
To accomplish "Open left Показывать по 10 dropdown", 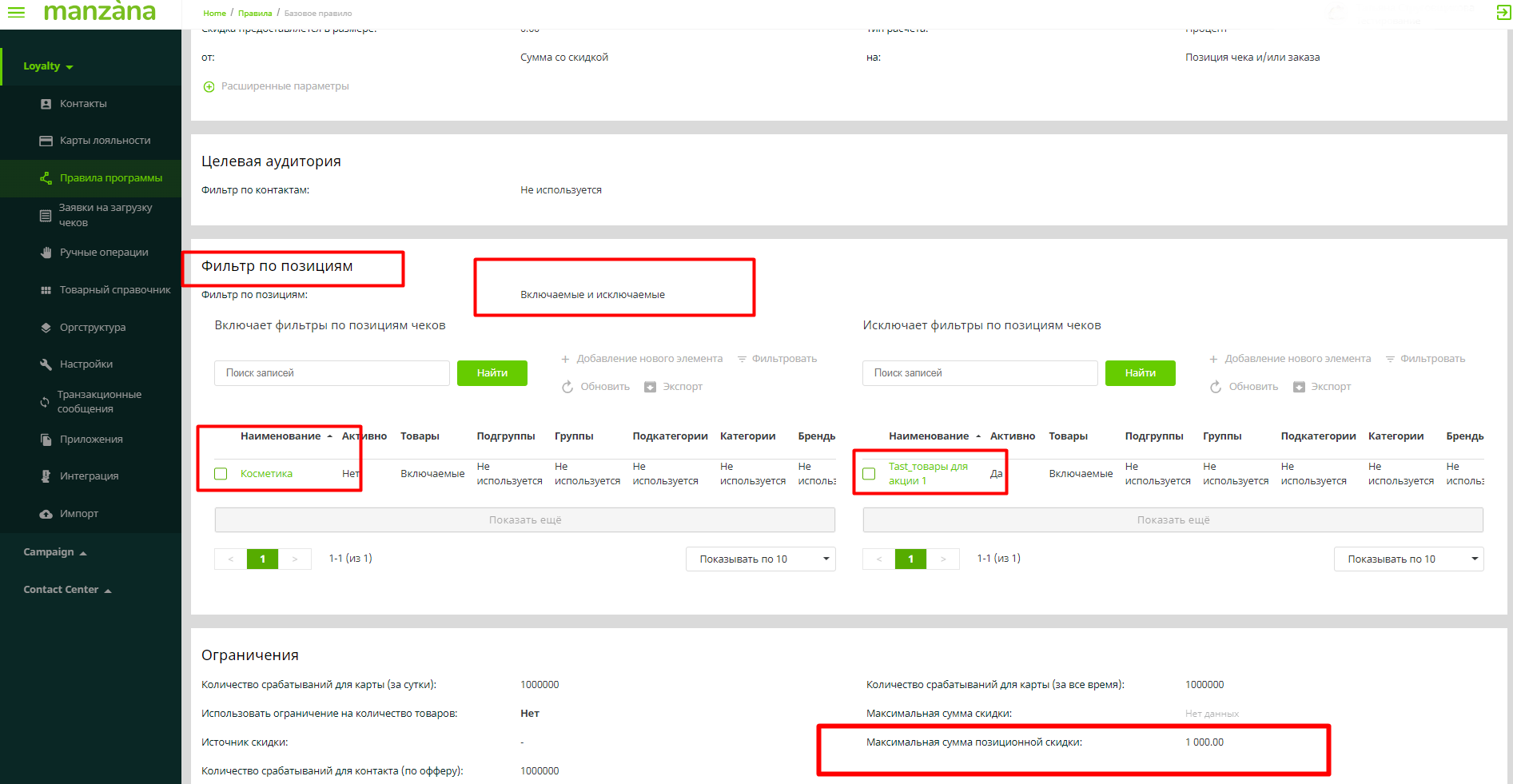I will tap(760, 559).
